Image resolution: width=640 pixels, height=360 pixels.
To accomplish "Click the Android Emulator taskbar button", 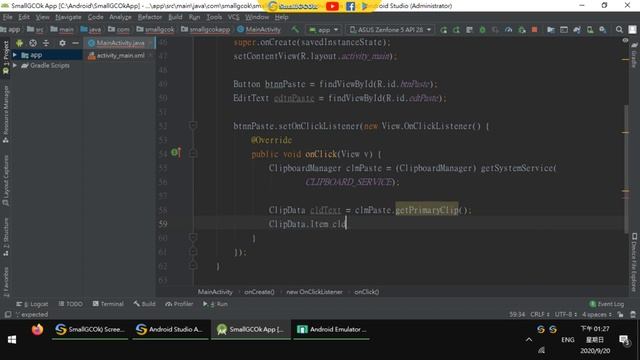I will (332, 329).
